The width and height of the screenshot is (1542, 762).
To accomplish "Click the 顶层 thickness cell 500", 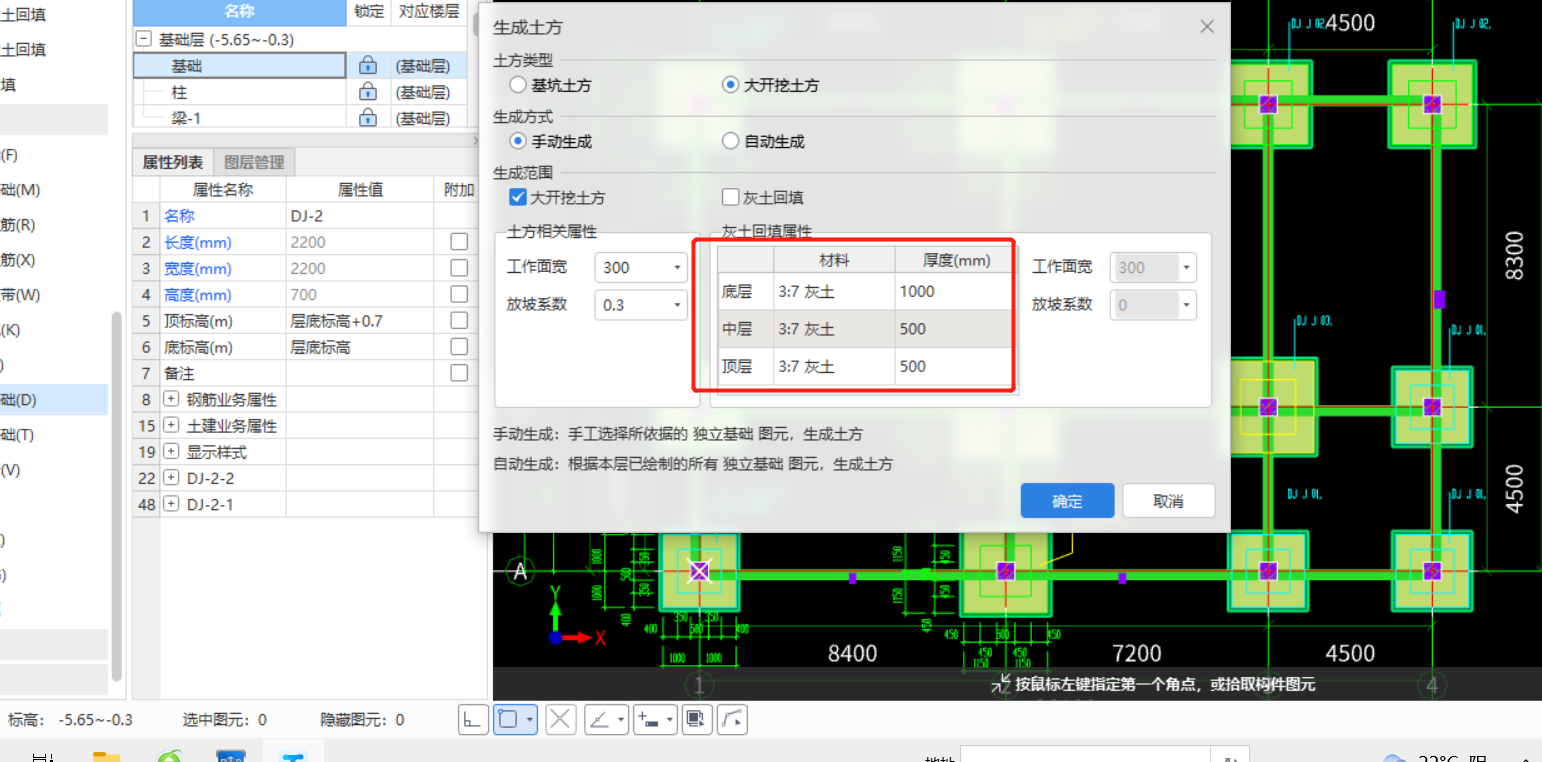I will click(952, 366).
